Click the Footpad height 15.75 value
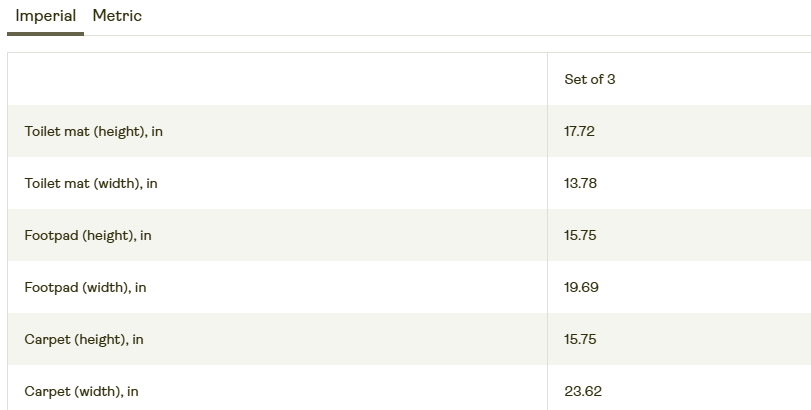 [x=580, y=235]
